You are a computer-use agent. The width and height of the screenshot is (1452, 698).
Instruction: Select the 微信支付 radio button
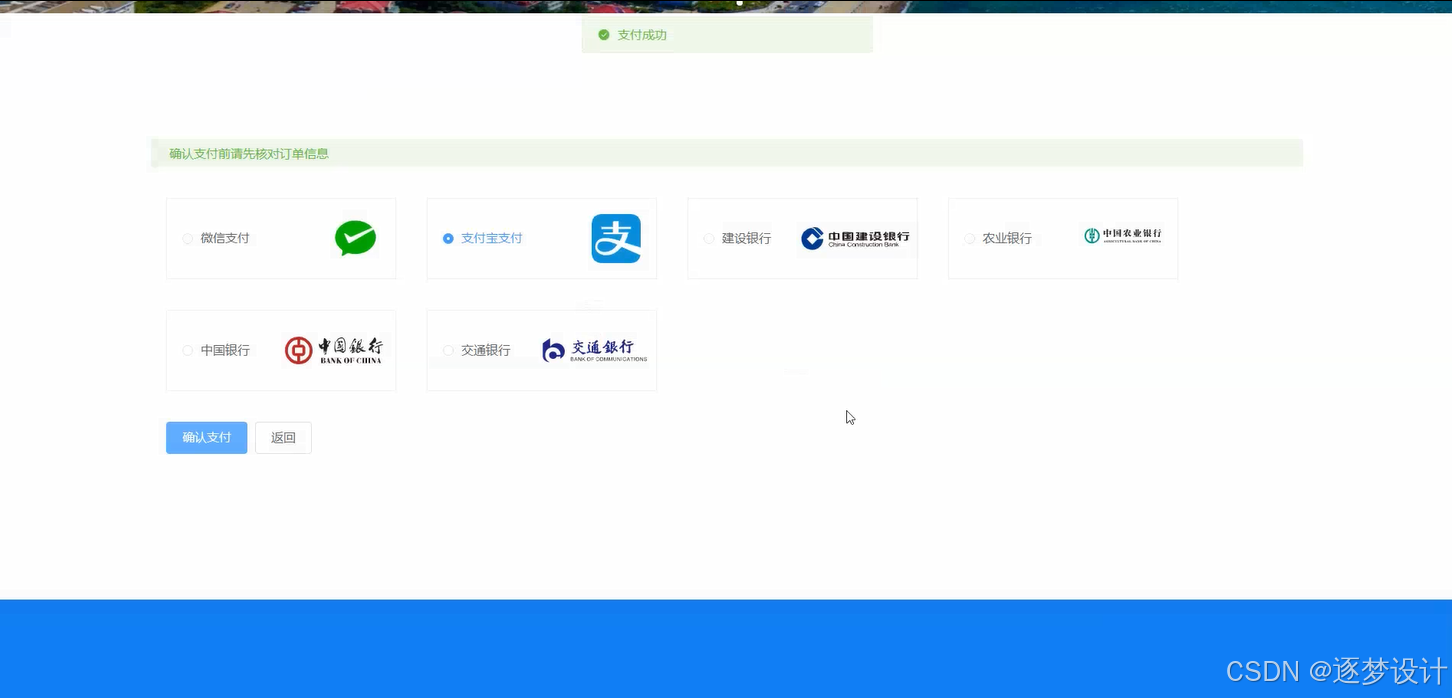(x=187, y=238)
